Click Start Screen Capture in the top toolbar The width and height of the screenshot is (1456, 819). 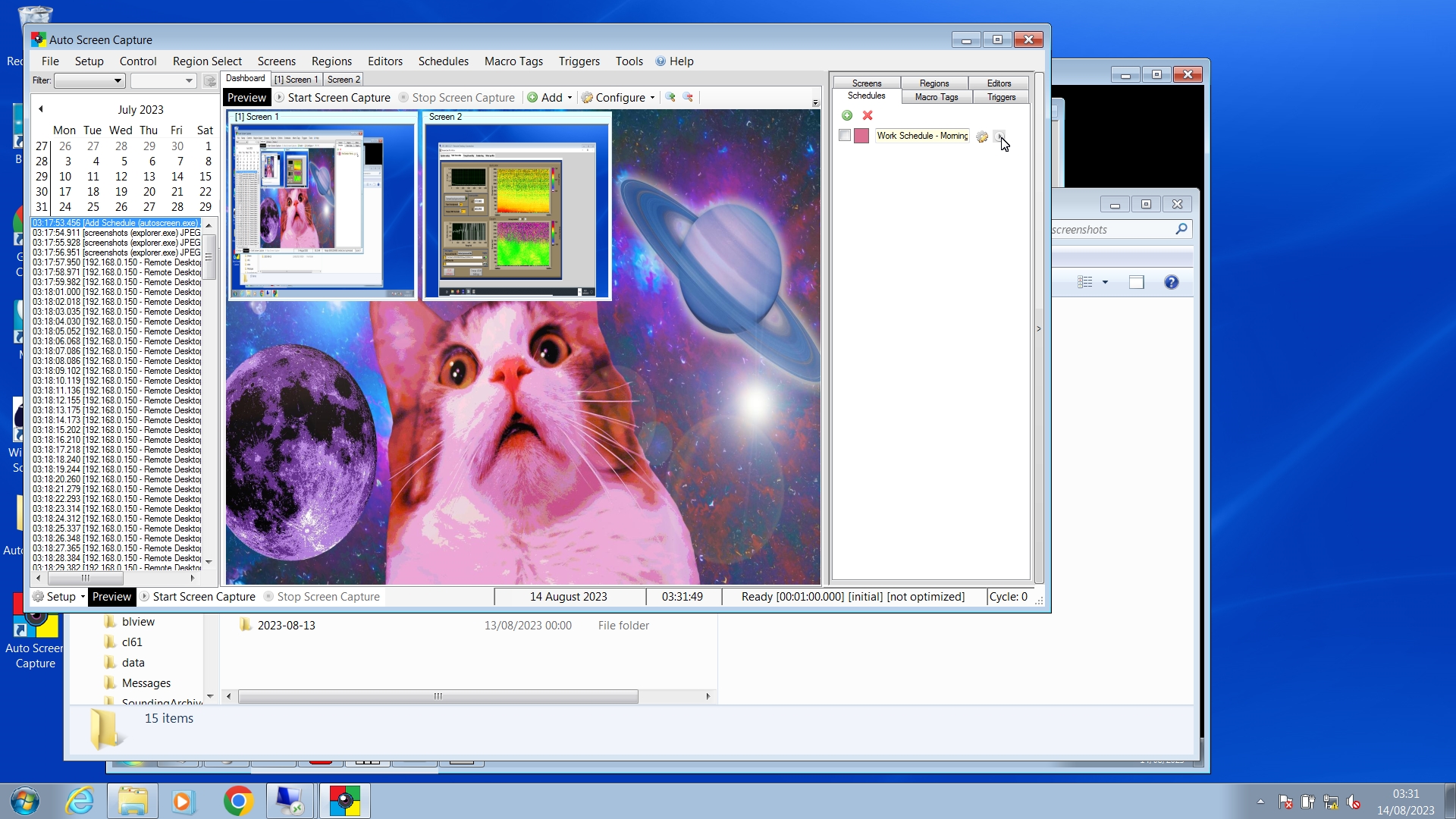[333, 97]
